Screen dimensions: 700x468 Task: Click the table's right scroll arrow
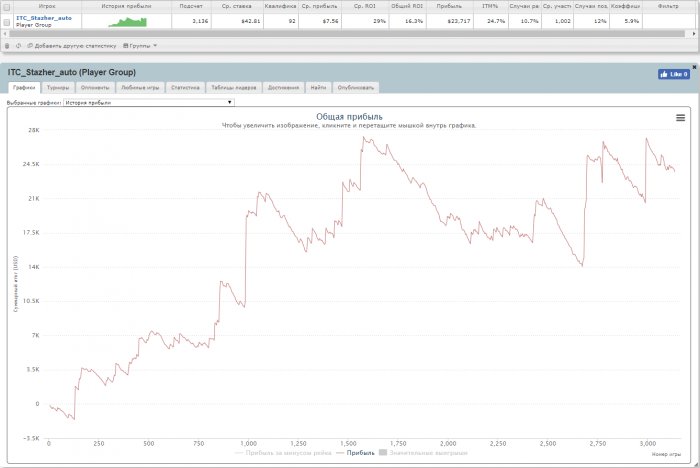[694, 34]
